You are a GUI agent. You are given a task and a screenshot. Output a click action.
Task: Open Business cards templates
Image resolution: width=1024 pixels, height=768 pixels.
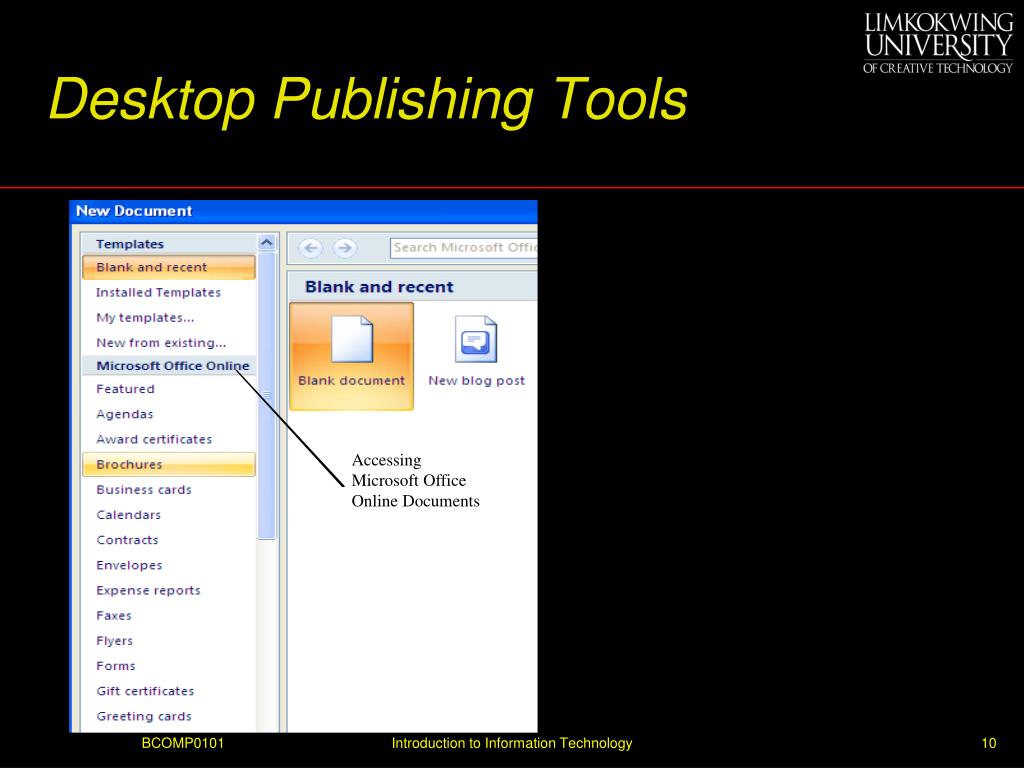144,490
